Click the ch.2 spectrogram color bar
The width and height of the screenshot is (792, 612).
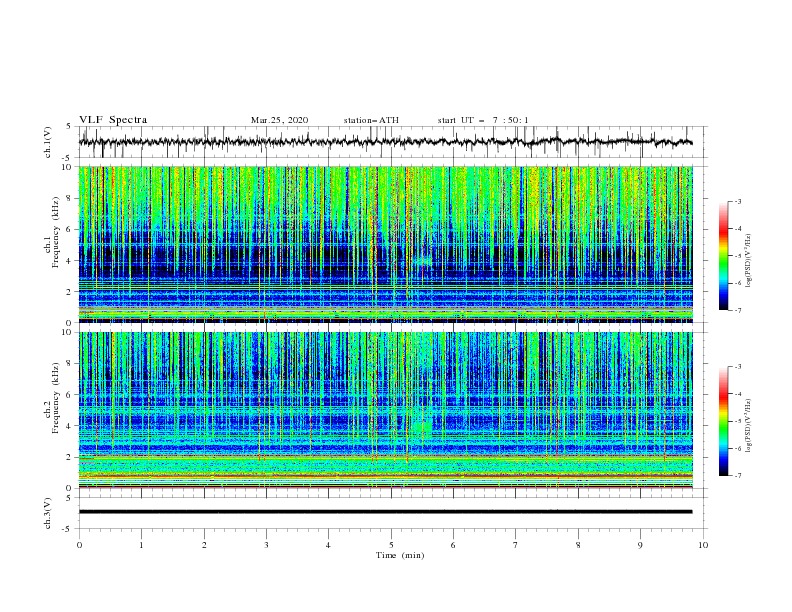[x=724, y=421]
